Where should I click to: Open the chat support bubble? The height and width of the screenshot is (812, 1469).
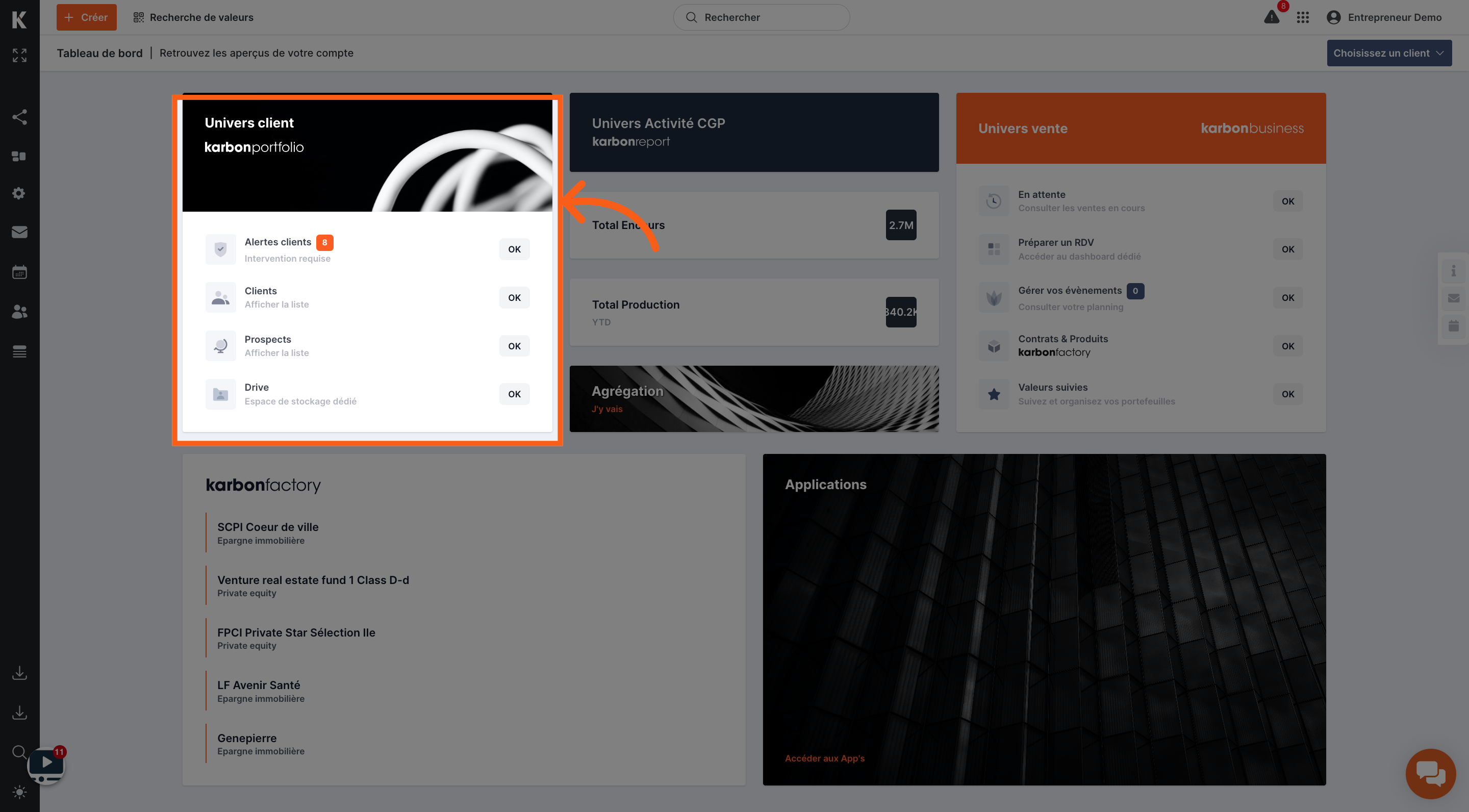click(x=1430, y=774)
